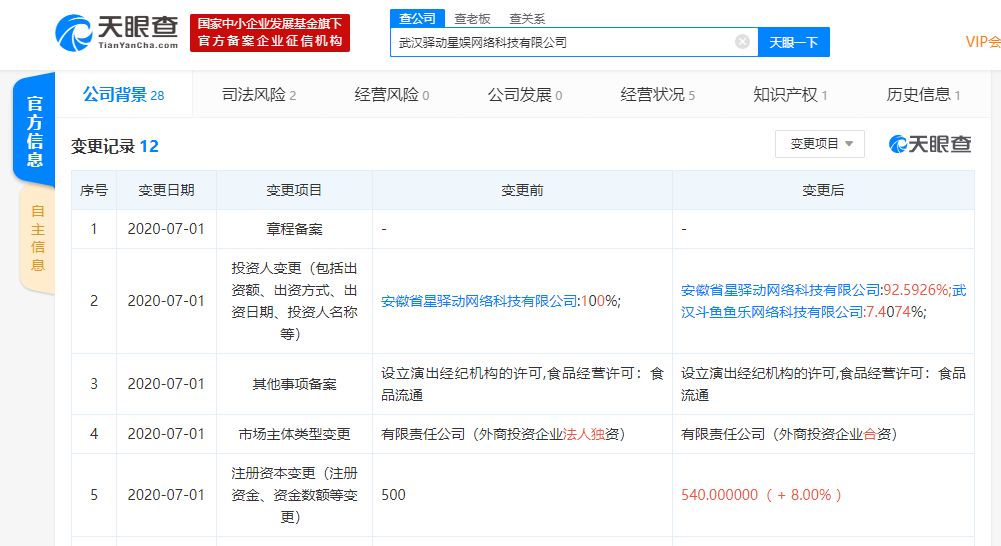Open the 公司发展 tab

click(x=524, y=95)
